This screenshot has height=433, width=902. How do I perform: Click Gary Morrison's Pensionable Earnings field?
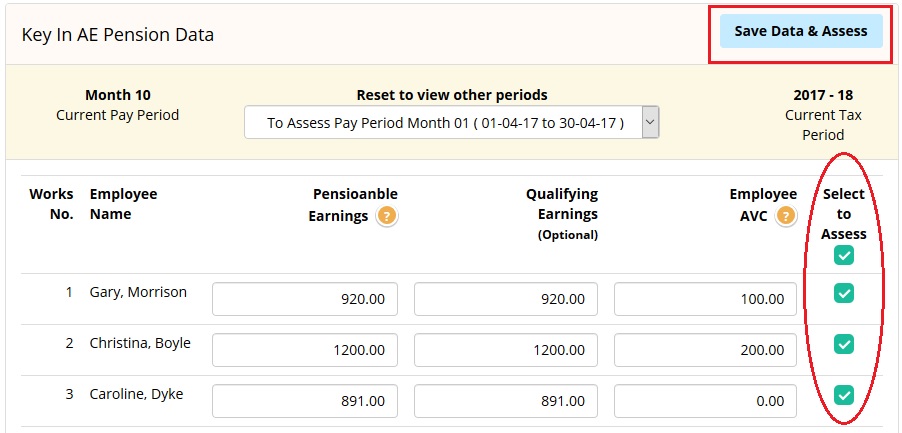click(305, 299)
